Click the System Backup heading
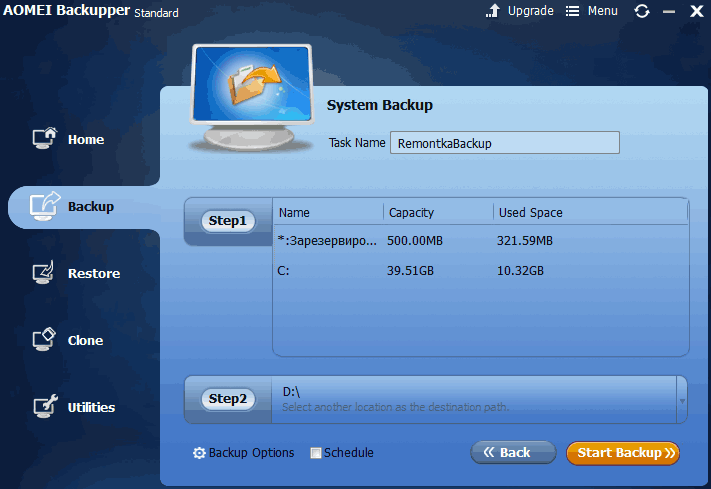This screenshot has width=711, height=489. coord(380,105)
